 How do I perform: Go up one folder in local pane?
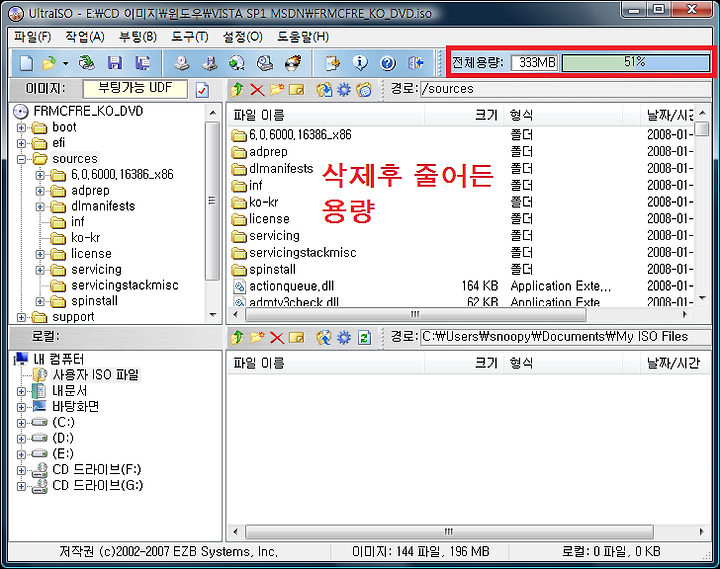click(237, 338)
